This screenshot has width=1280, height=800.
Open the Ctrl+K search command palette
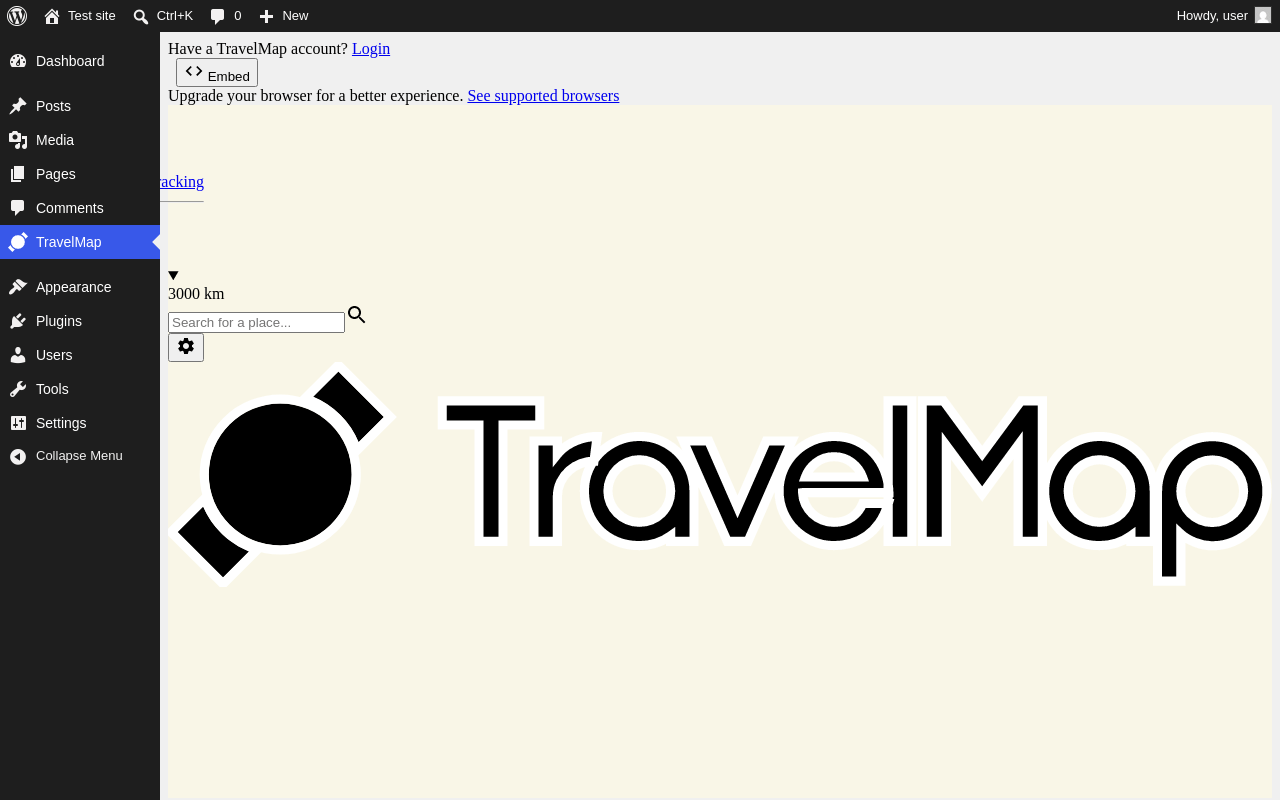[x=163, y=16]
